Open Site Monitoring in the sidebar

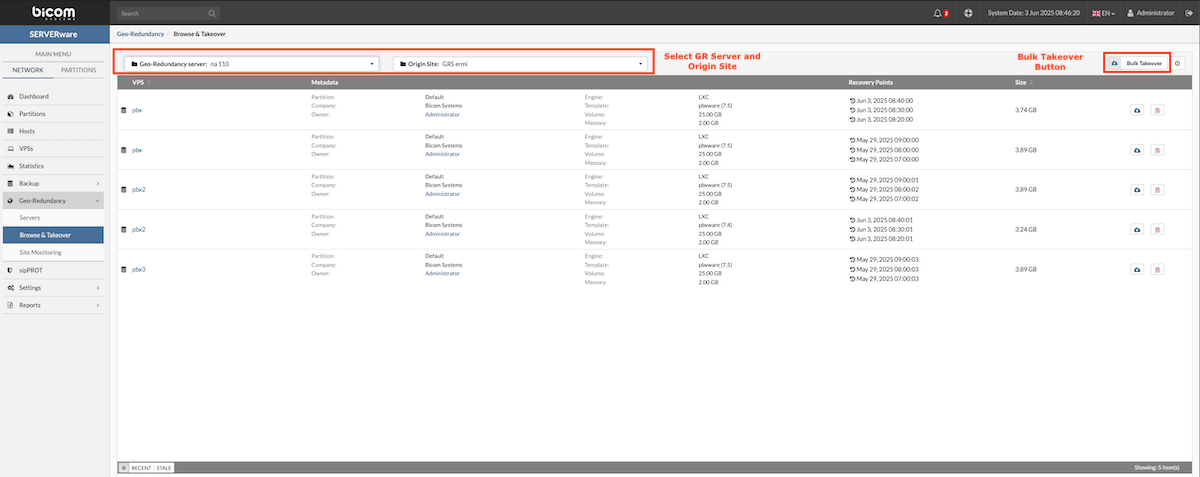[x=39, y=252]
